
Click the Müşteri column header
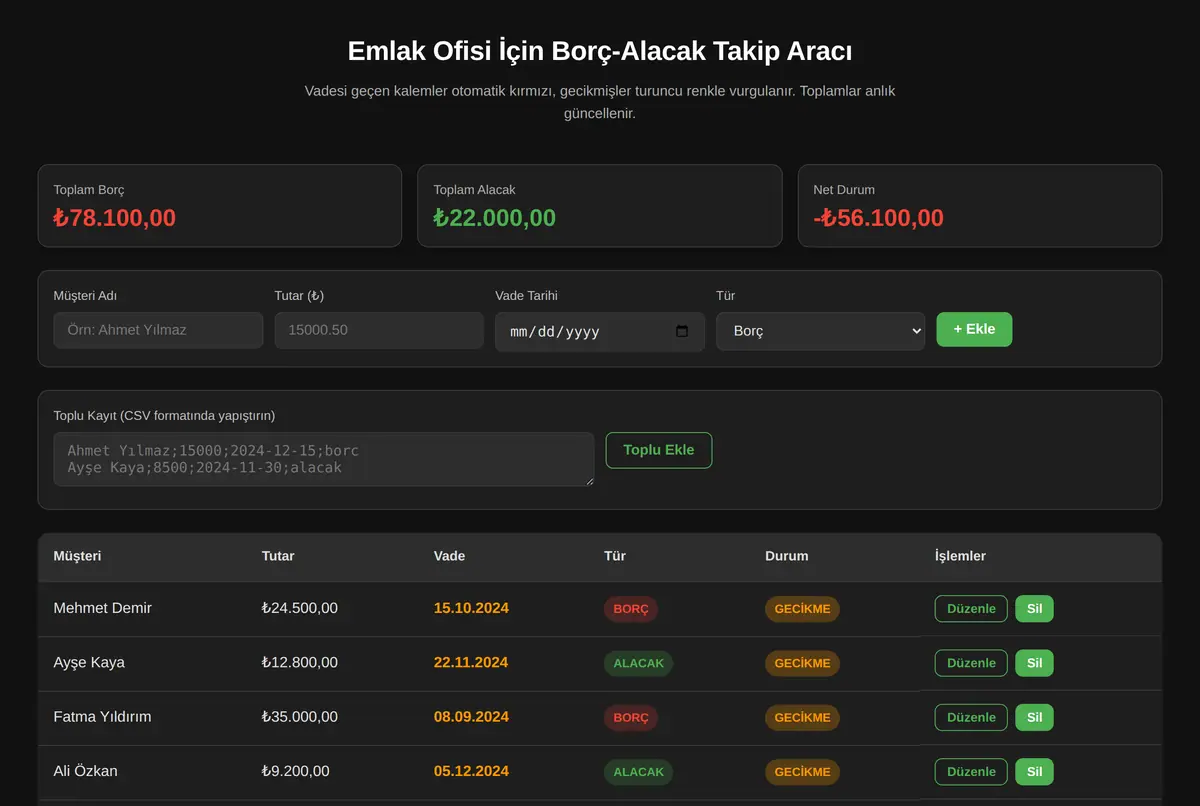click(78, 556)
